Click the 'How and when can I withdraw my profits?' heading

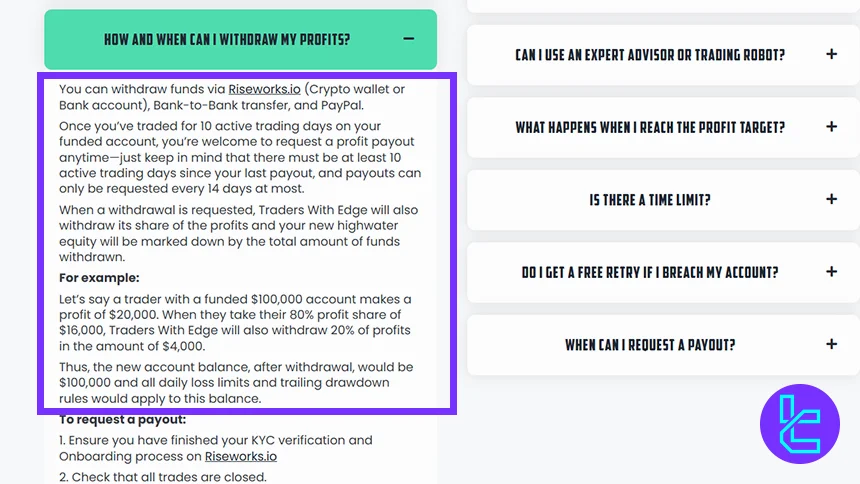pos(227,40)
